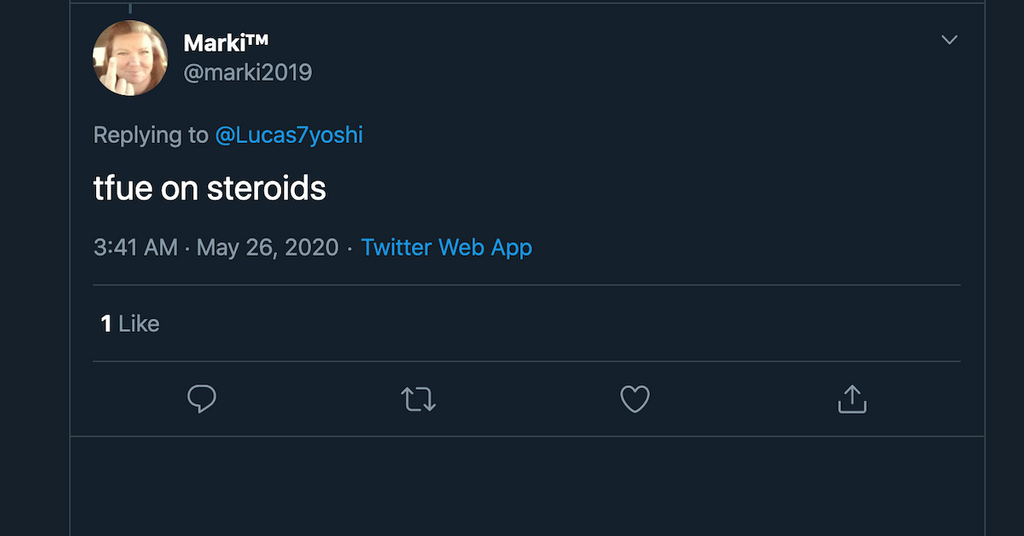1024x536 pixels.
Task: Click the like count number "1"
Action: pyautogui.click(x=106, y=324)
